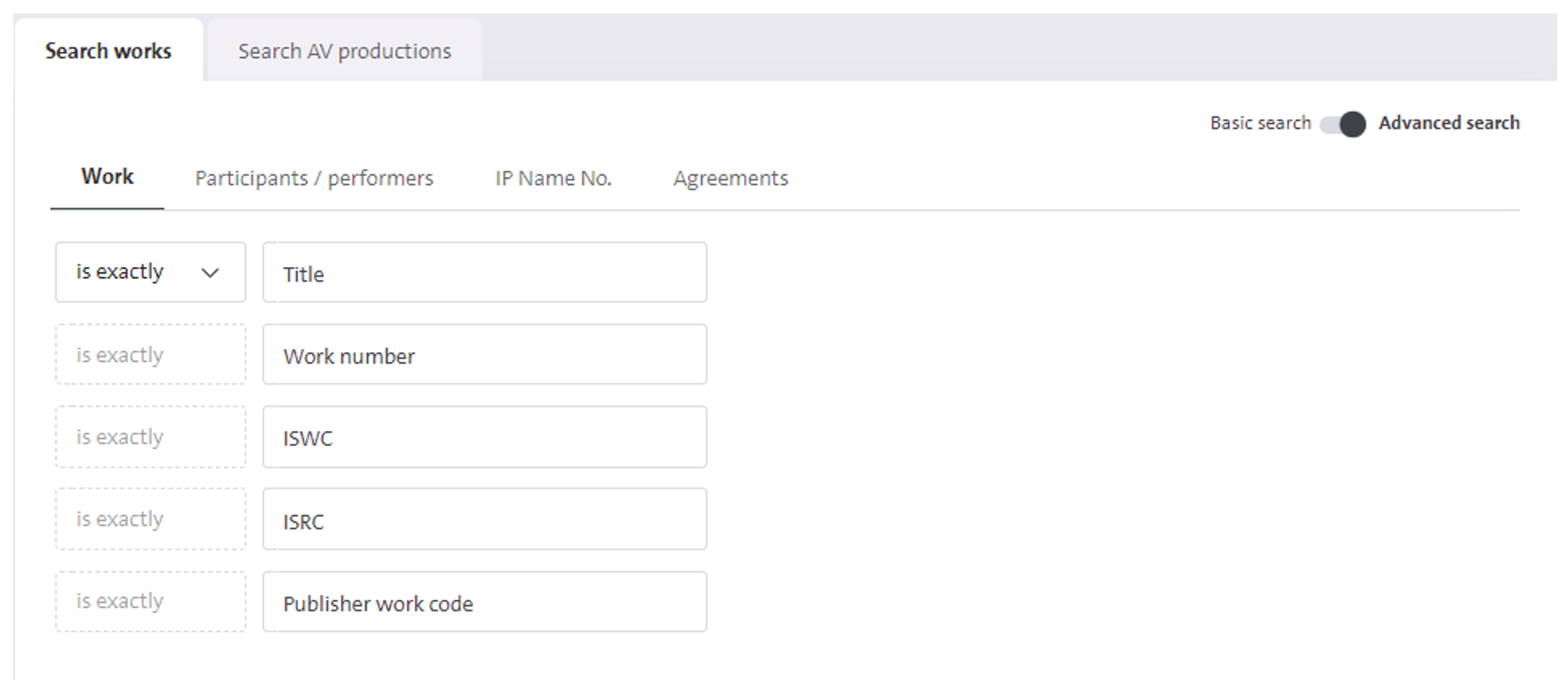Viewport: 1568px width, 692px height.
Task: Click disabled "is exactly" beside Publisher work code
Action: [150, 602]
